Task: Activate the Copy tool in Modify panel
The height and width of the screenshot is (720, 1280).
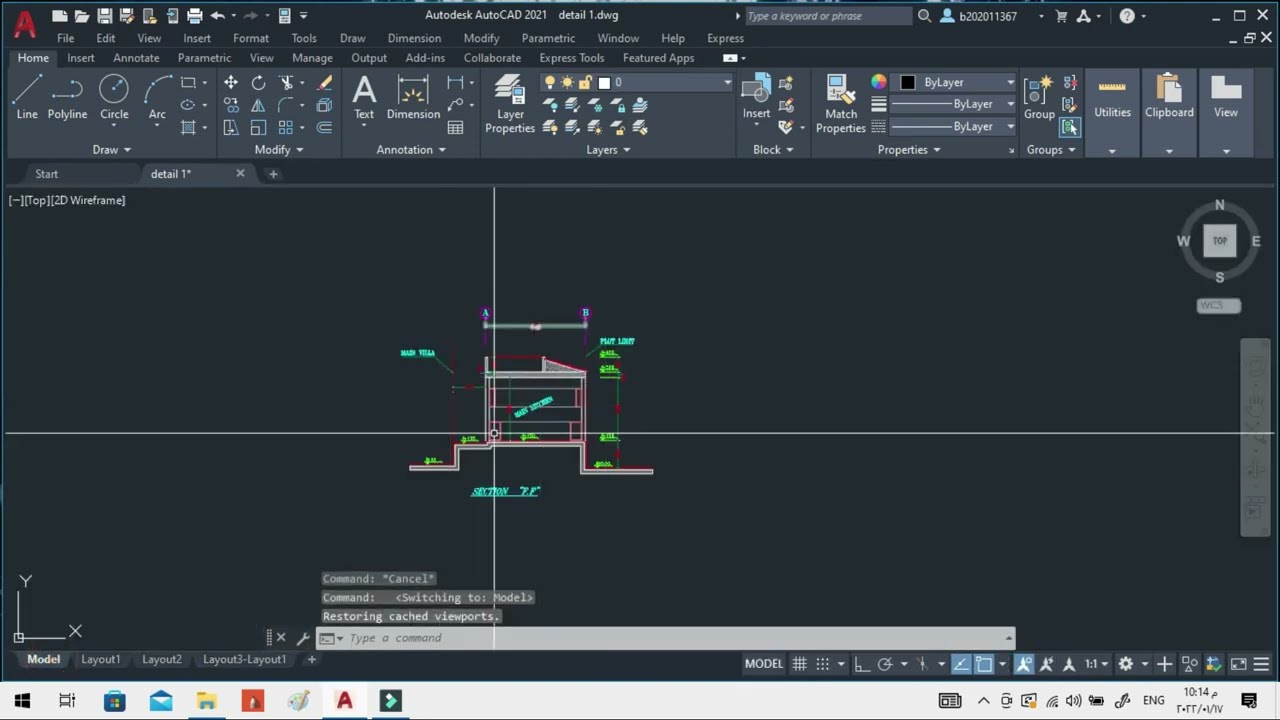Action: click(x=231, y=105)
